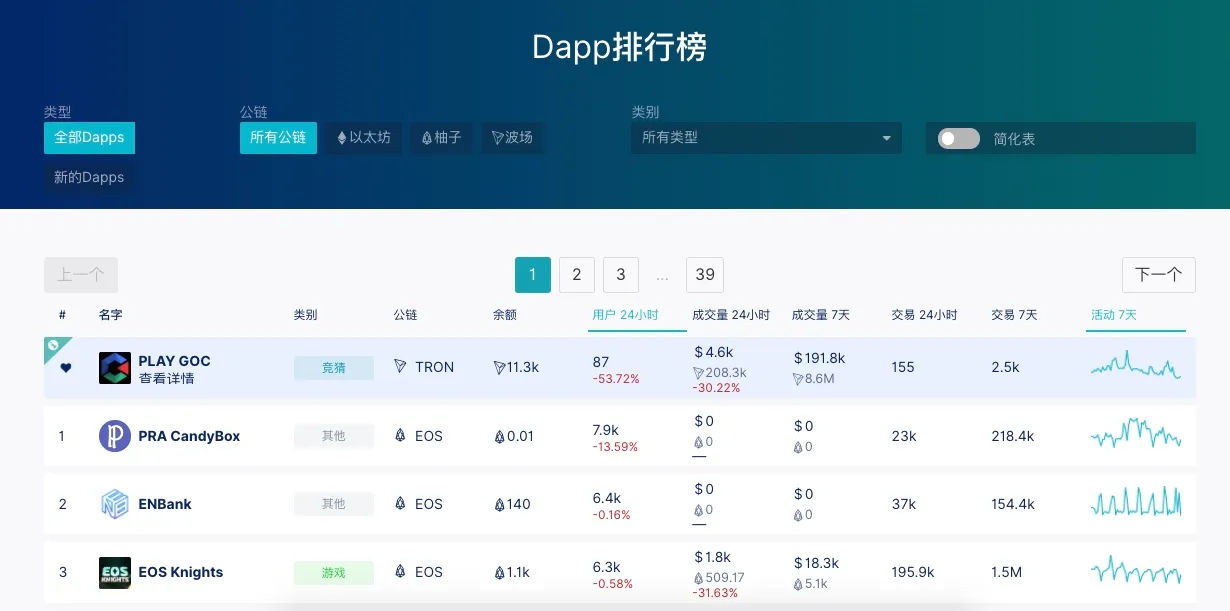1230x611 pixels.
Task: Click the $18.3k seven-day volume
Action: pos(816,563)
